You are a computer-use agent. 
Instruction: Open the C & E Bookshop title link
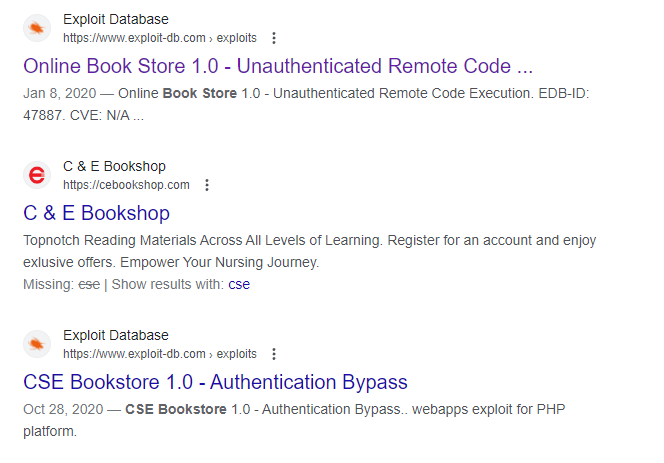[x=97, y=213]
